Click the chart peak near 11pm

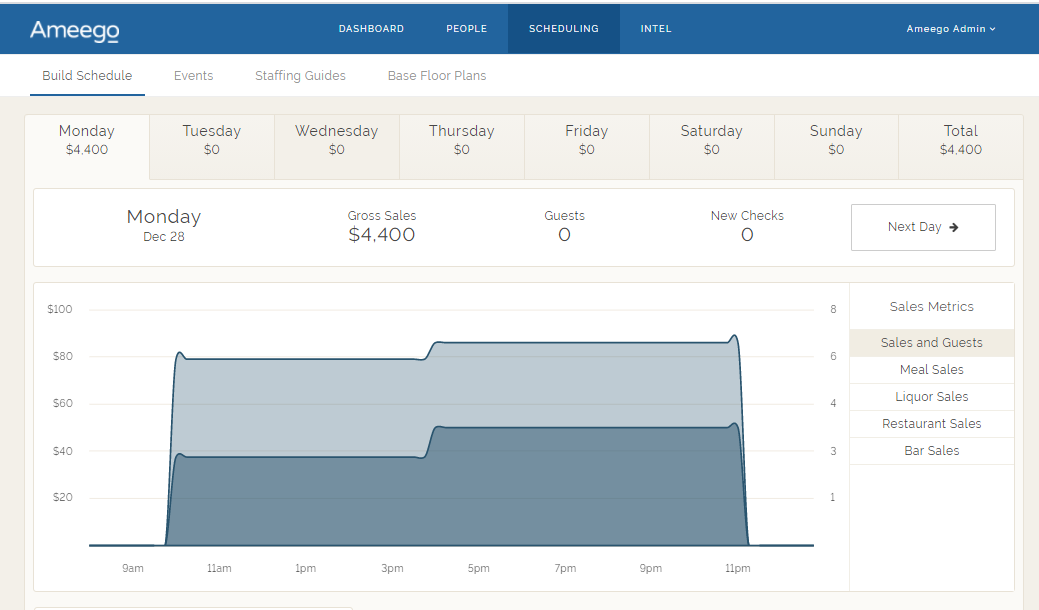click(734, 337)
